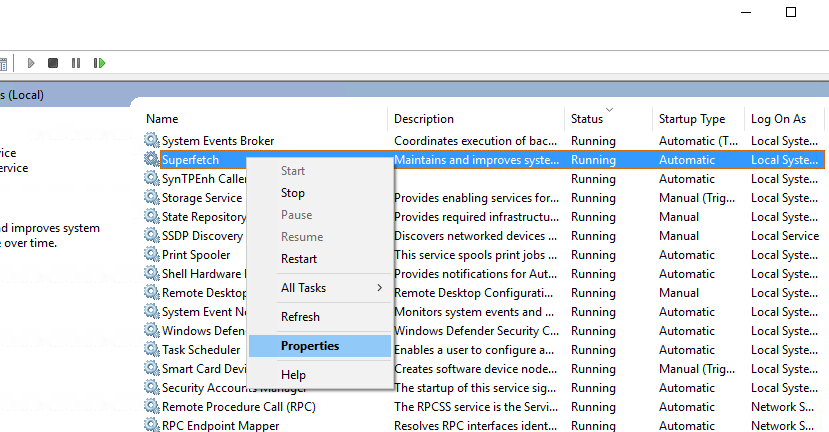The width and height of the screenshot is (829, 432).
Task: Click the greyed Resume menu entry
Action: [x=320, y=237]
